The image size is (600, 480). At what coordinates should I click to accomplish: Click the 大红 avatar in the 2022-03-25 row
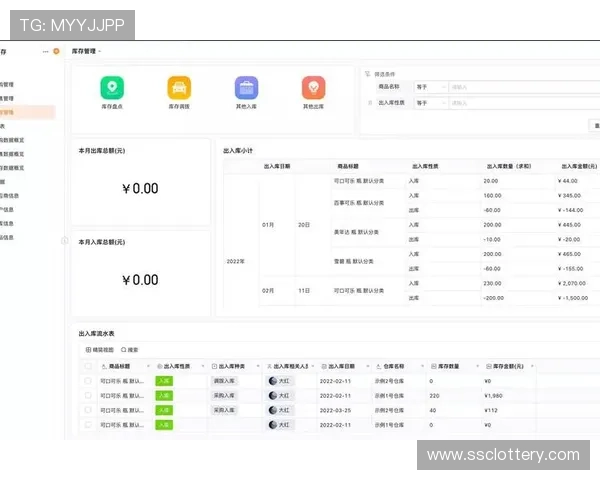click(273, 410)
